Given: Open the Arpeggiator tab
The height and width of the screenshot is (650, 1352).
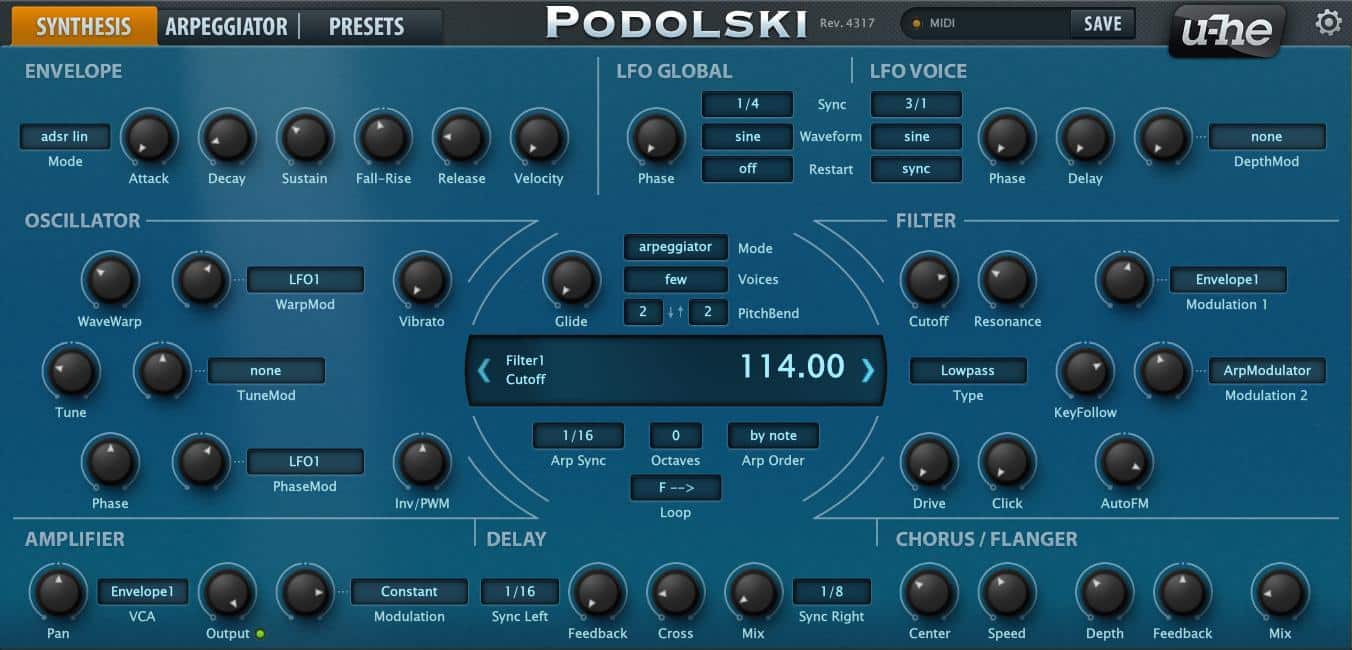Looking at the screenshot, I should 226,26.
